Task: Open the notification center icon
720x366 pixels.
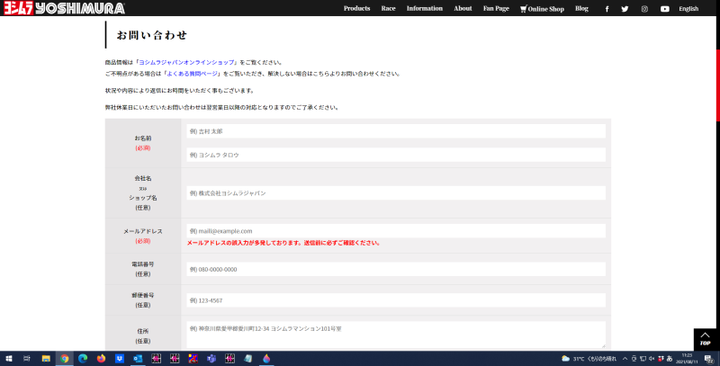Action: (x=709, y=359)
